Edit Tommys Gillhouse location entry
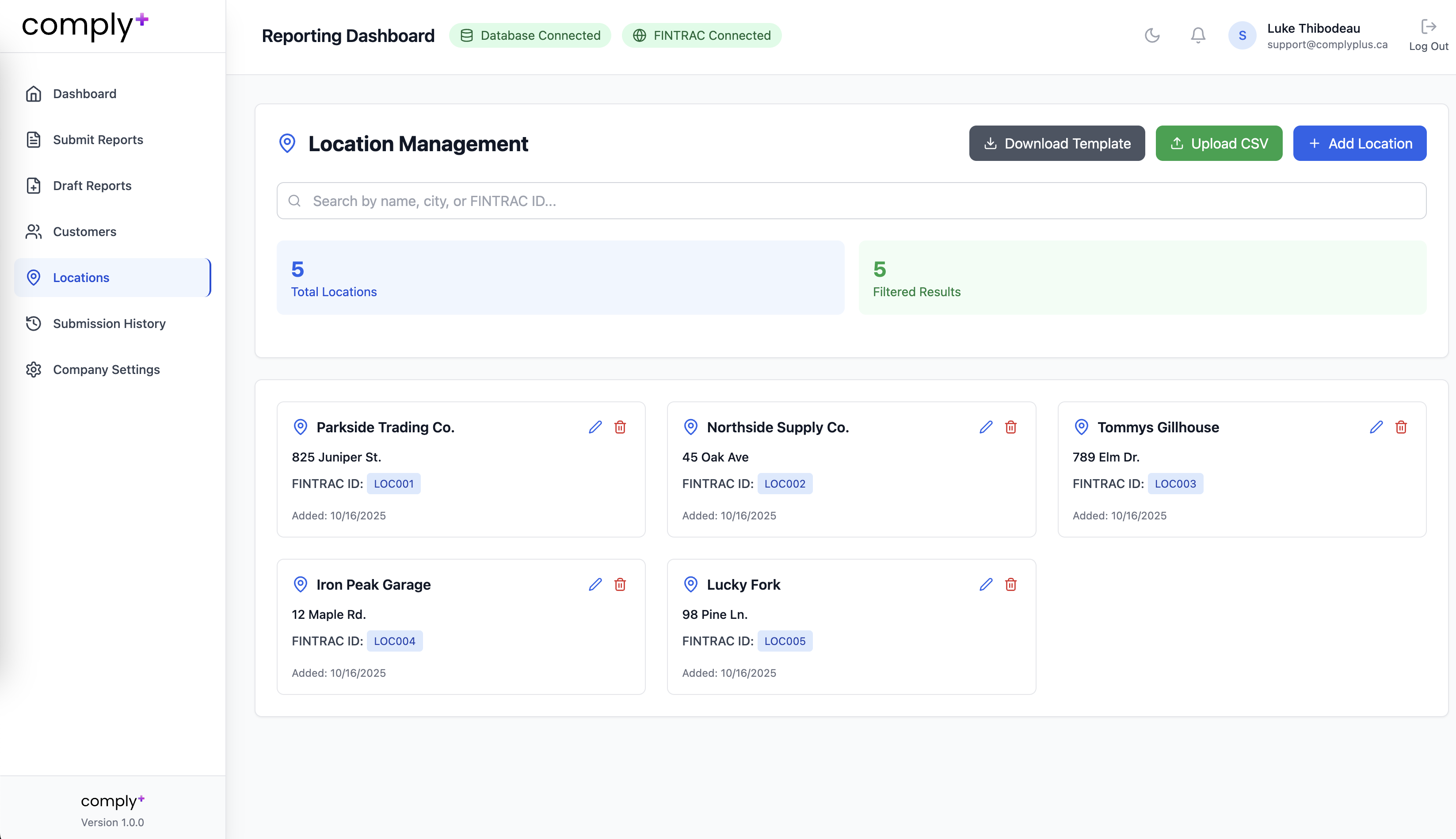 click(x=1376, y=427)
